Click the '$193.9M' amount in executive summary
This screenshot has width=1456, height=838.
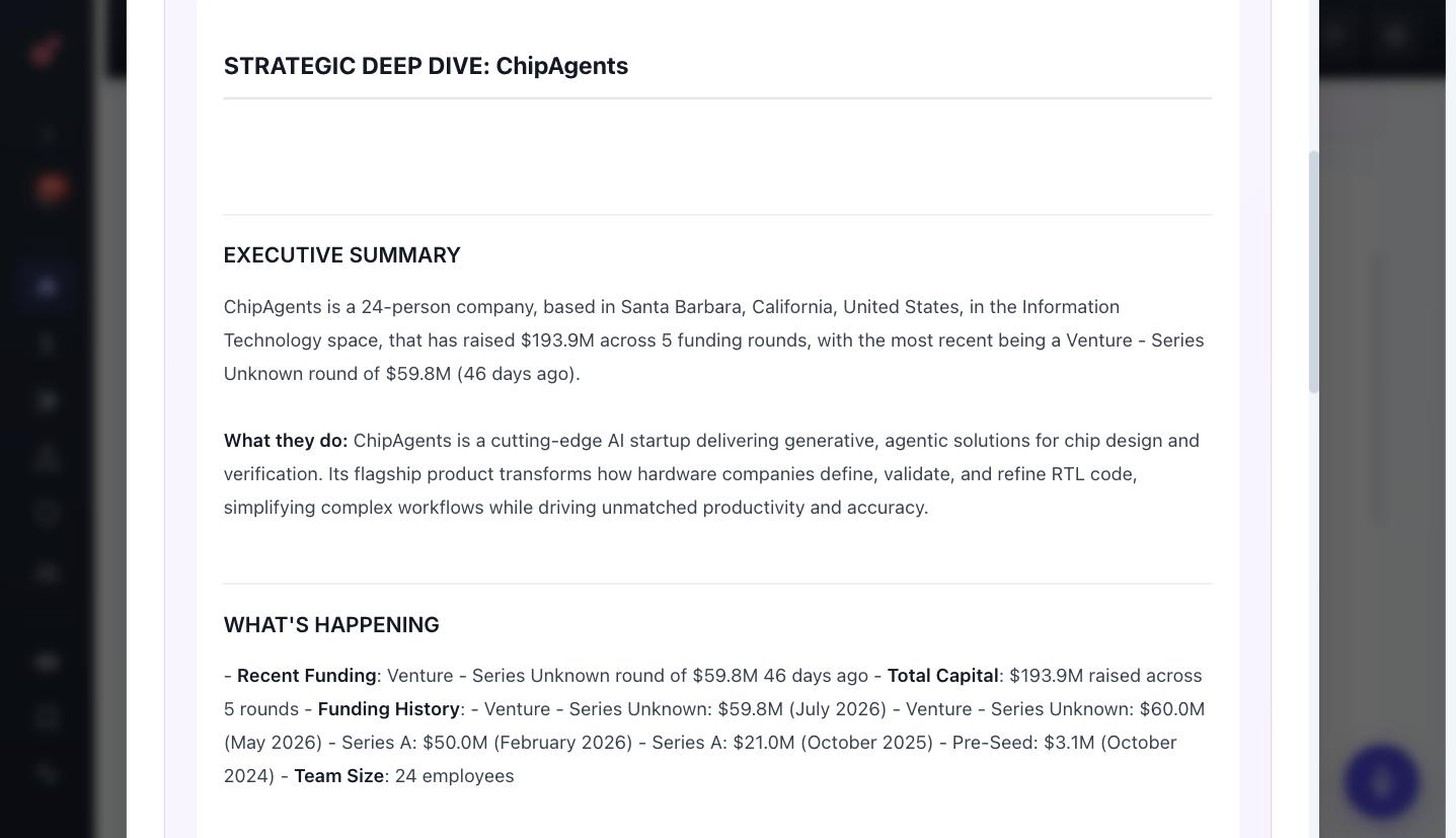(558, 340)
